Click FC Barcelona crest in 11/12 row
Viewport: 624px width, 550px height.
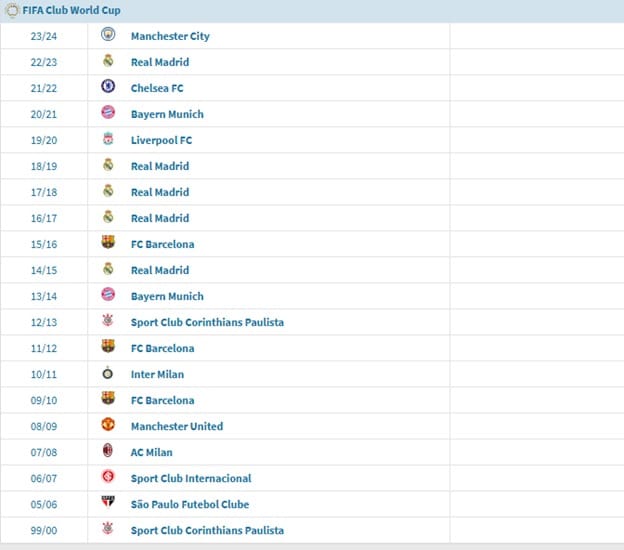click(x=108, y=346)
